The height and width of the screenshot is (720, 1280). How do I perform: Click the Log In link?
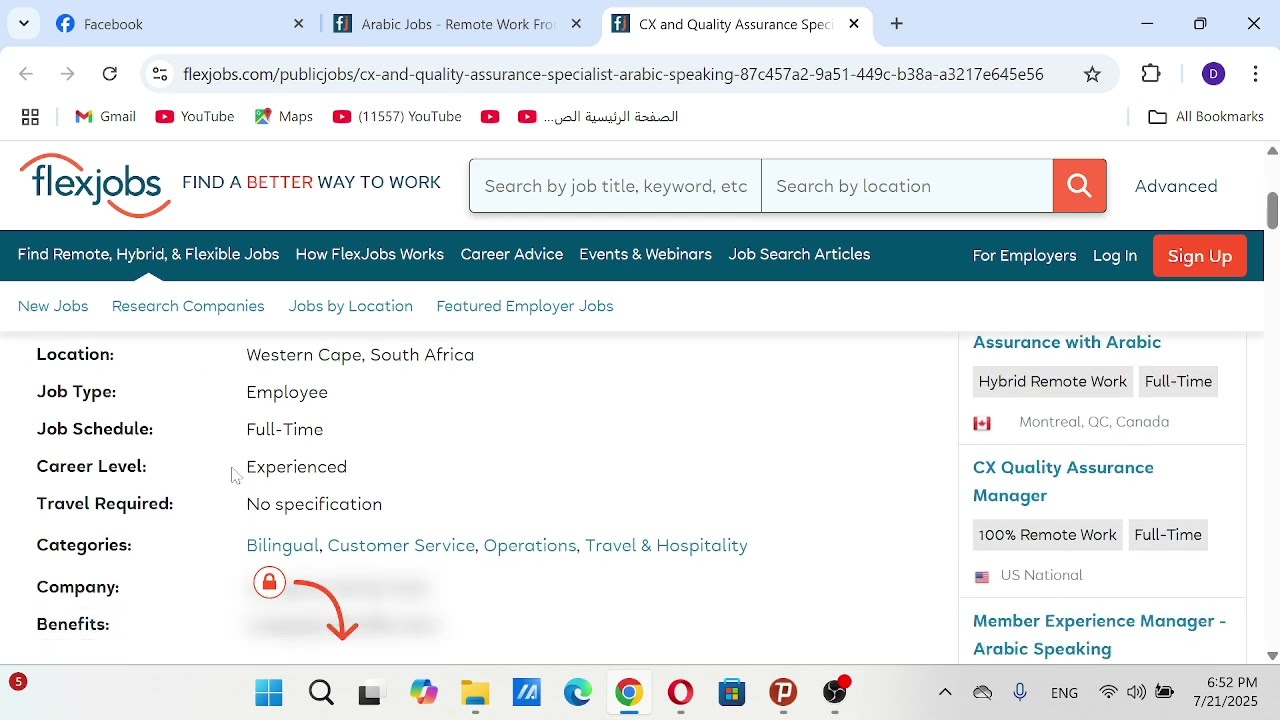1115,256
